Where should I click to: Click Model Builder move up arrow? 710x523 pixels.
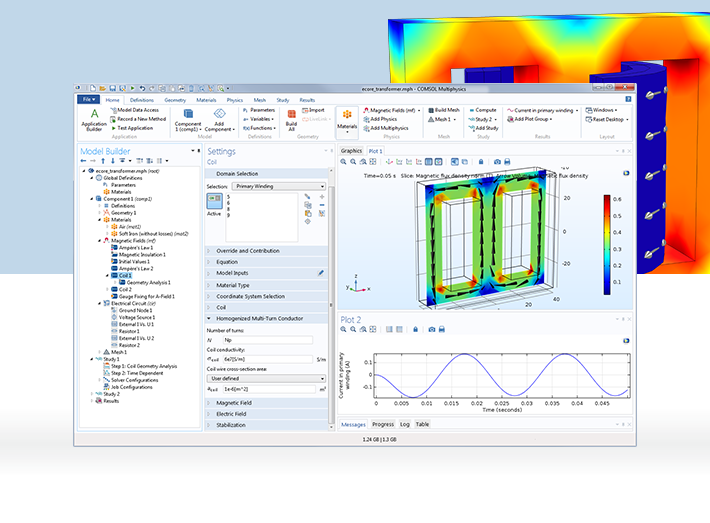pyautogui.click(x=103, y=161)
